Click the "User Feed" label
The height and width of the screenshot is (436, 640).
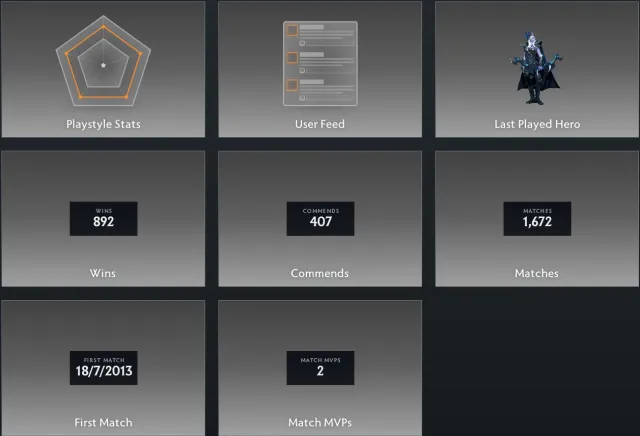[320, 124]
